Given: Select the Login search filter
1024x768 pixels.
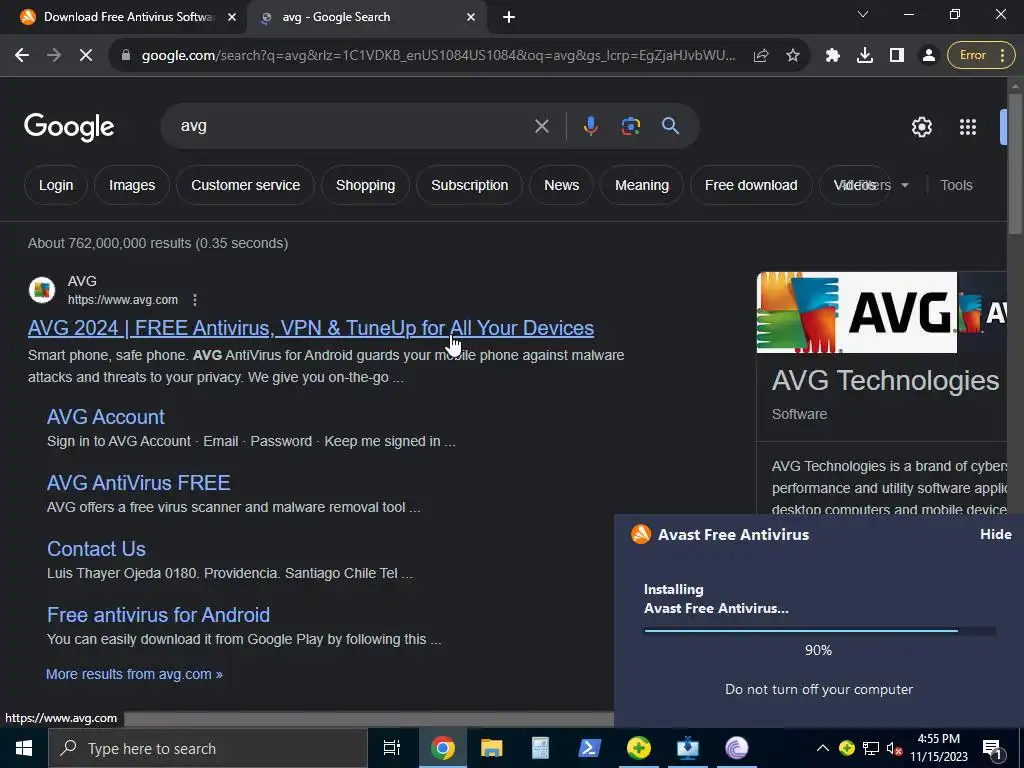Looking at the screenshot, I should tap(56, 185).
